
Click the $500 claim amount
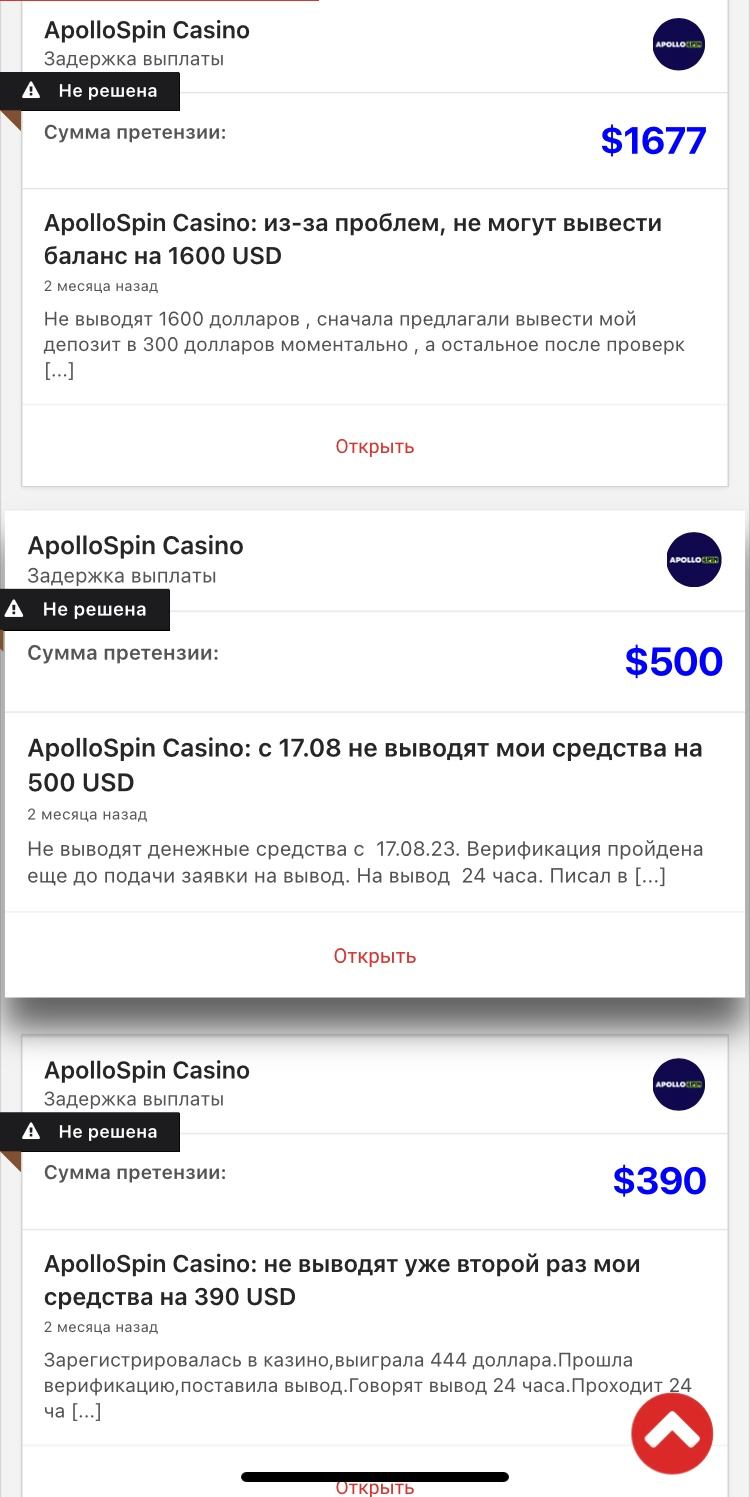pyautogui.click(x=673, y=661)
